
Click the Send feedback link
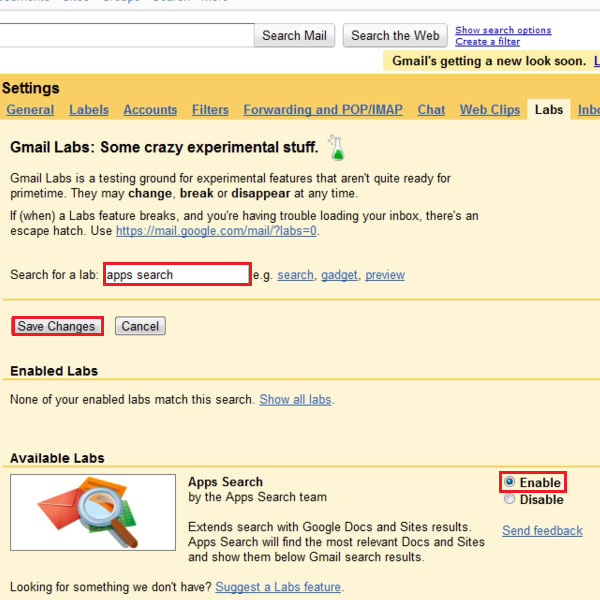coord(542,531)
